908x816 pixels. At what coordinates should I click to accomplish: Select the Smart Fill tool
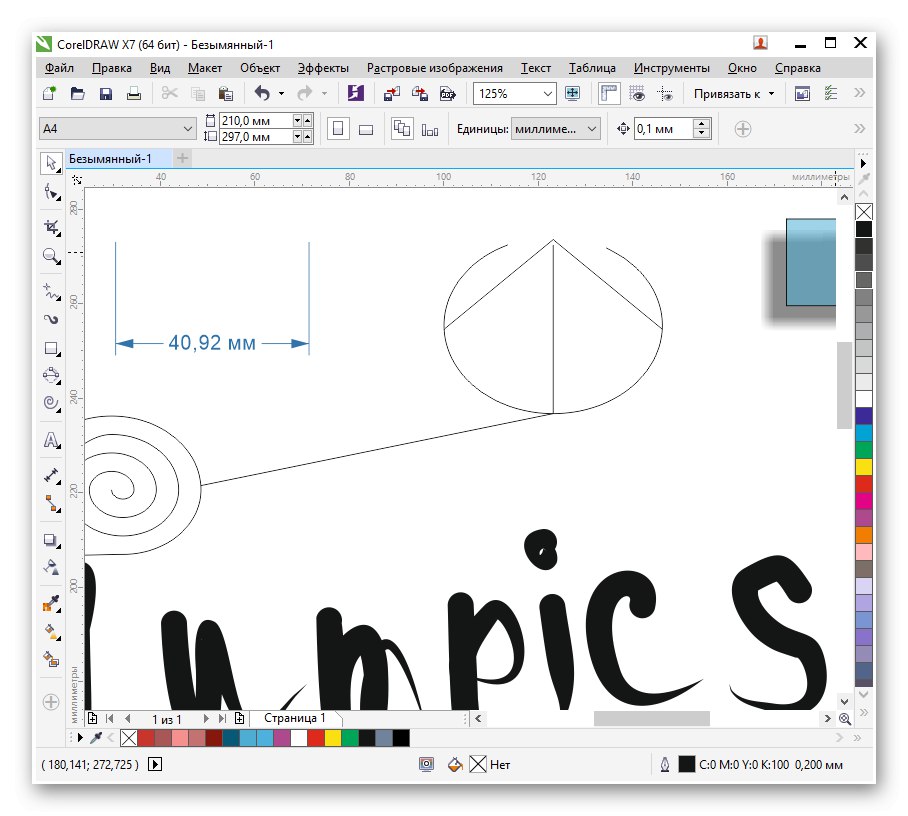[x=51, y=659]
